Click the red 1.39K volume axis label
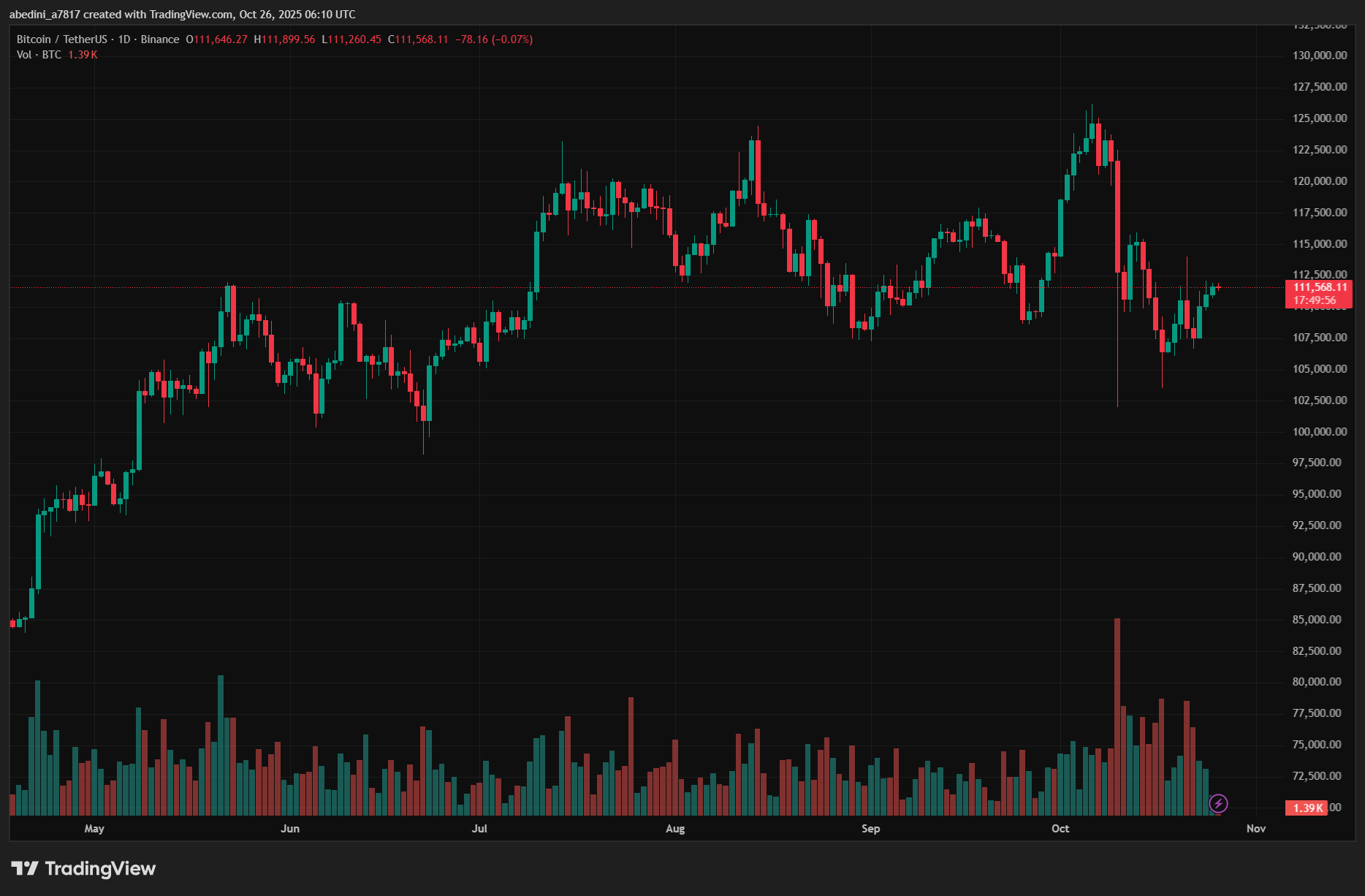Viewport: 1365px width, 896px height. (1307, 808)
